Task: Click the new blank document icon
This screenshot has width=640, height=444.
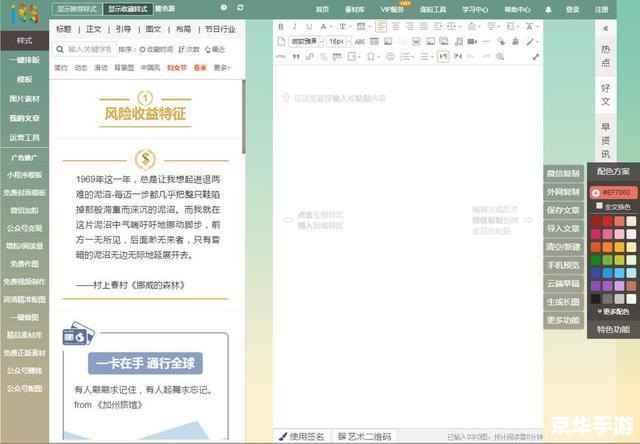Action: pyautogui.click(x=281, y=41)
